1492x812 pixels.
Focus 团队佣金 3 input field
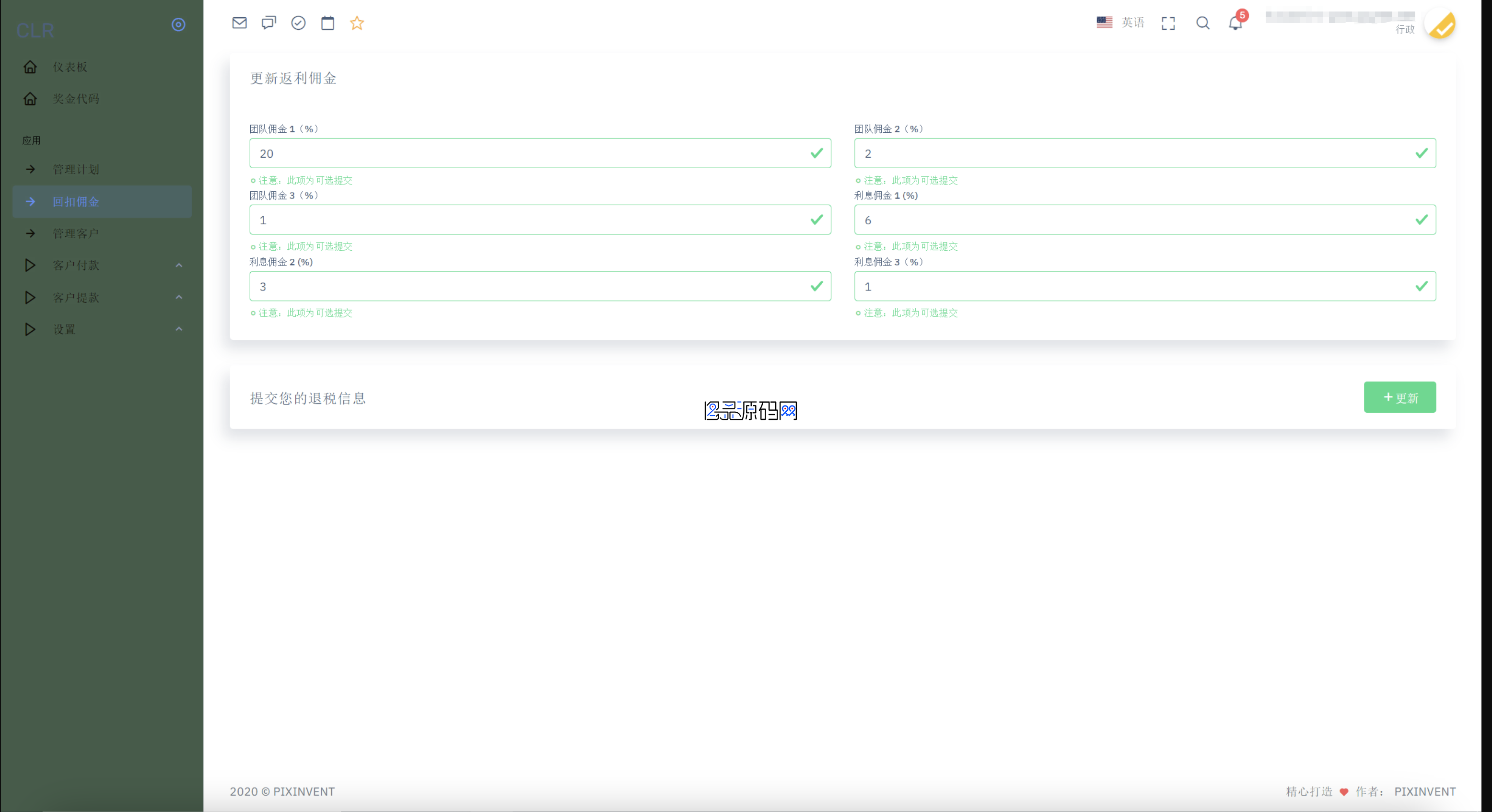point(540,220)
